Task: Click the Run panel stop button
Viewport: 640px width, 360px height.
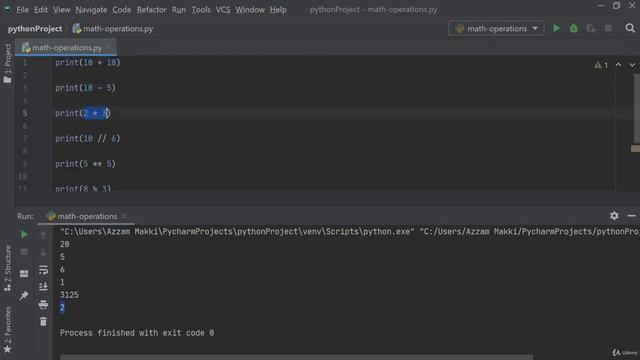Action: [x=24, y=252]
